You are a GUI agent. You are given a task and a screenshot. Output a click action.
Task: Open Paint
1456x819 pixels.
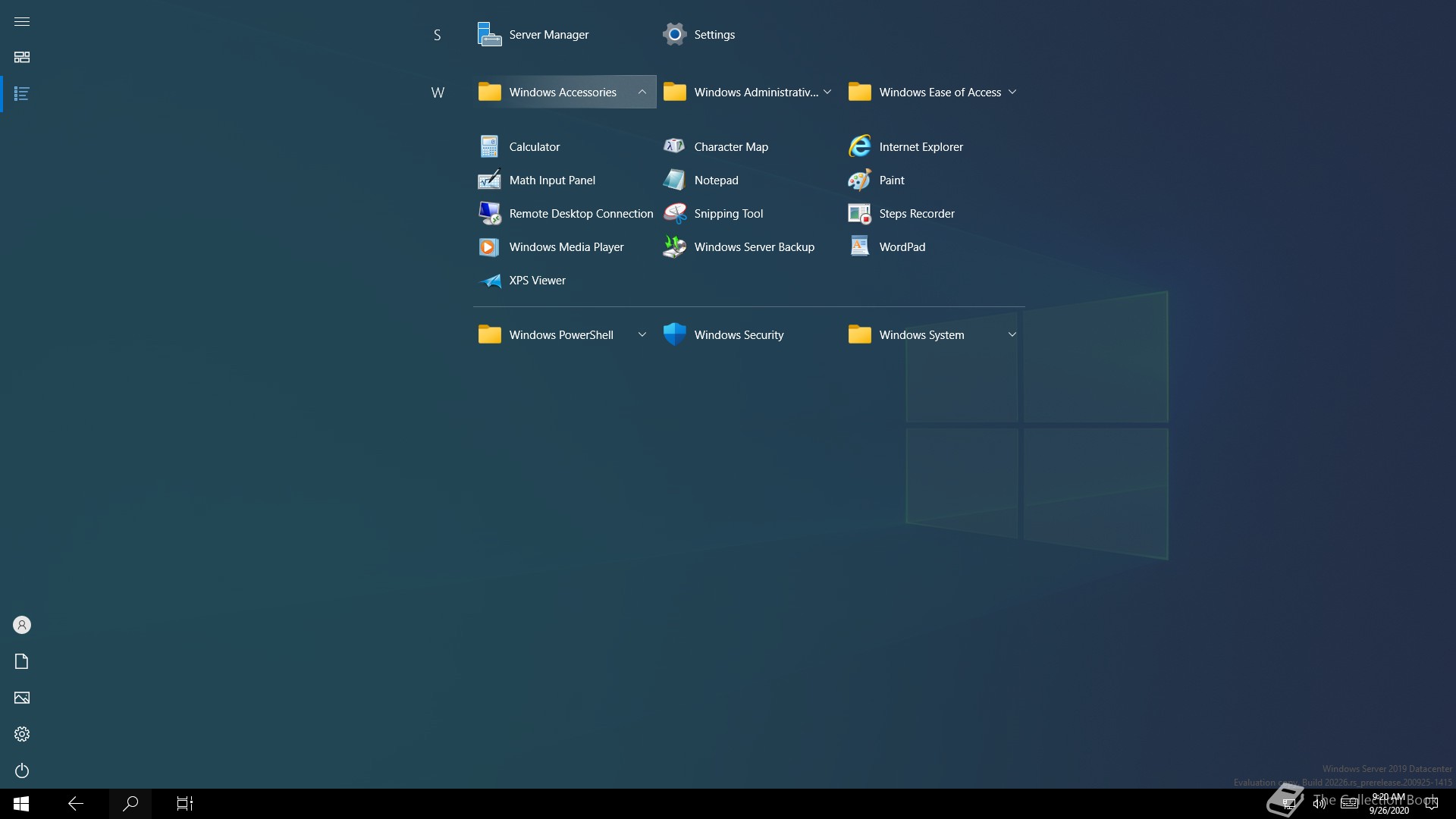coord(934,180)
